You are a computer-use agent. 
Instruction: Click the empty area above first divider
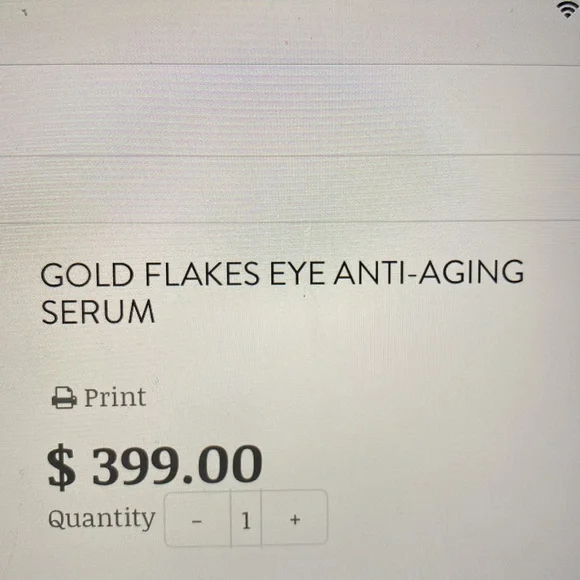(x=290, y=35)
